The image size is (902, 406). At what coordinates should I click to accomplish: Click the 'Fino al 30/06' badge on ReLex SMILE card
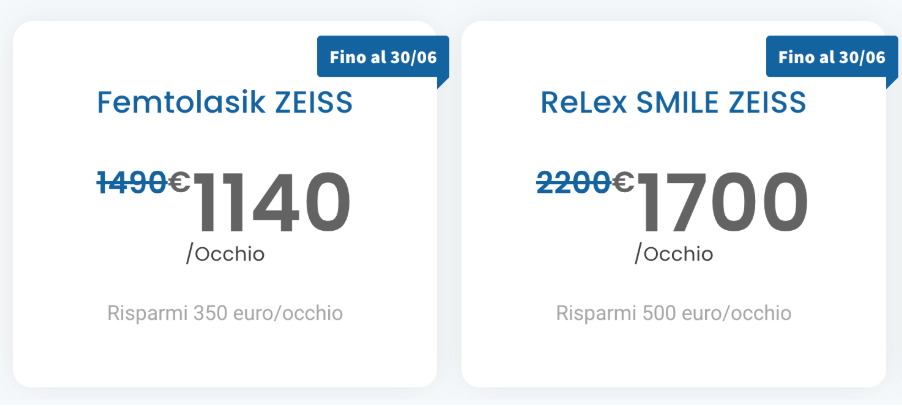(x=831, y=57)
